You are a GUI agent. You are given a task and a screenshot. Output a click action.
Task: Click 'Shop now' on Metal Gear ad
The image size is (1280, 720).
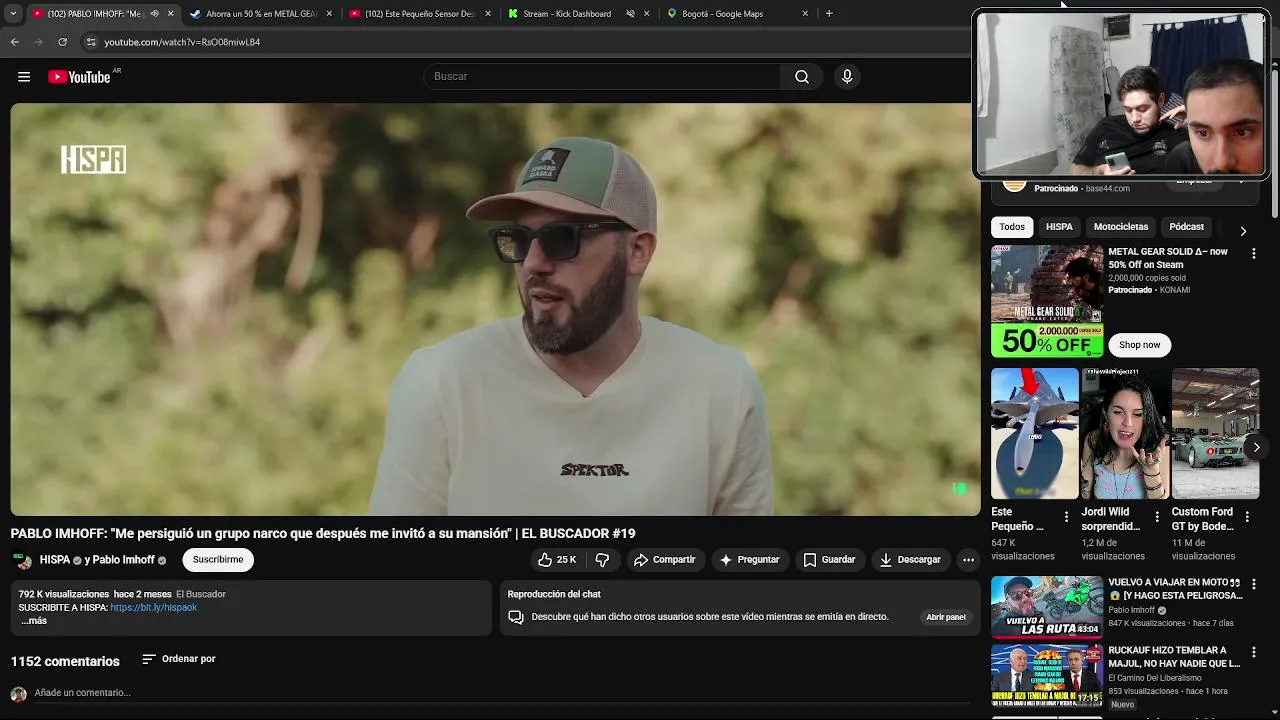point(1139,345)
